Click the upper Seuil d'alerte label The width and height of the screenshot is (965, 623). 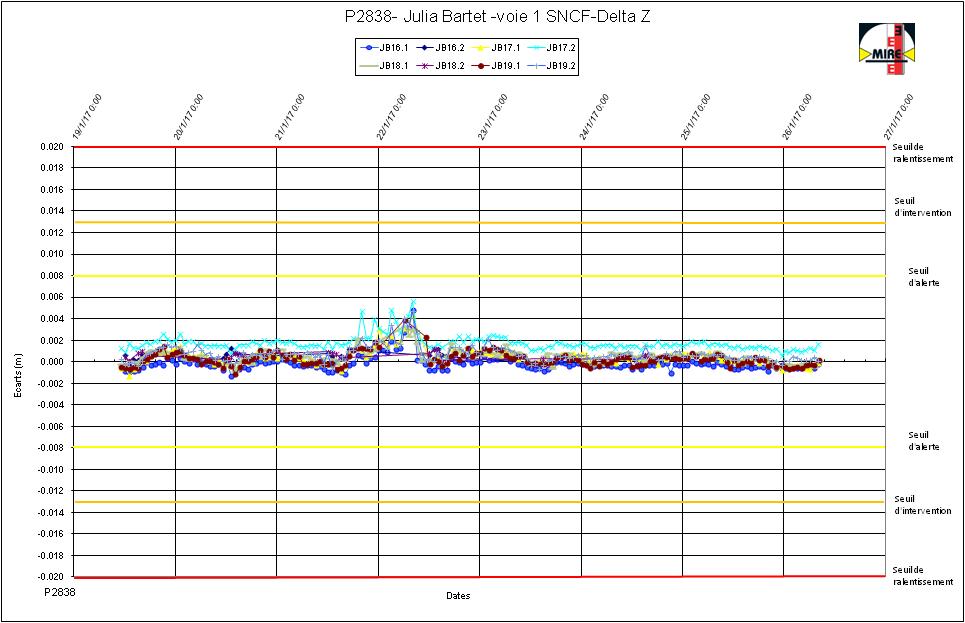(x=924, y=277)
